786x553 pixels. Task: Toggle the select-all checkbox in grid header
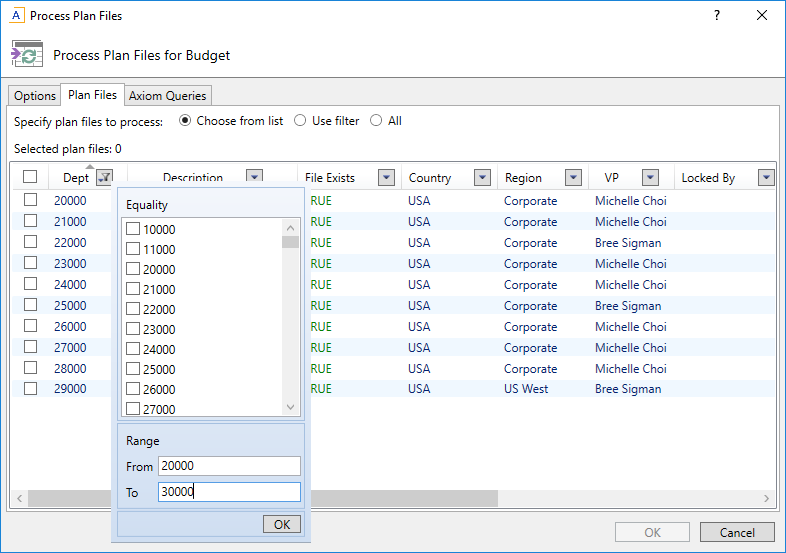coord(30,177)
